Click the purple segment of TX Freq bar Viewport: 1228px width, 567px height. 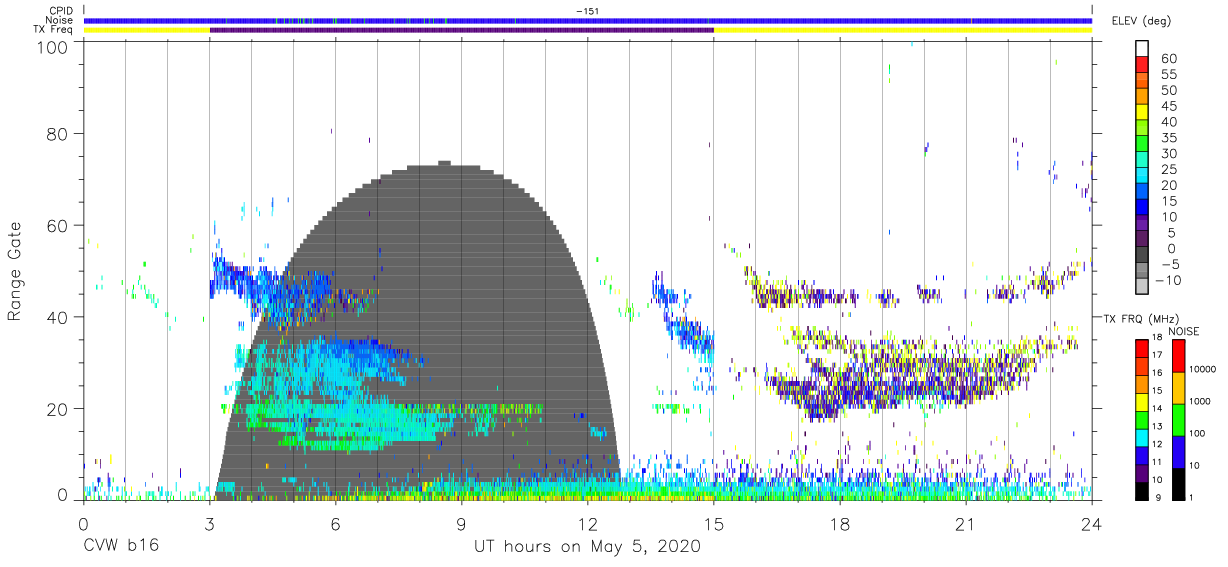click(x=462, y=30)
